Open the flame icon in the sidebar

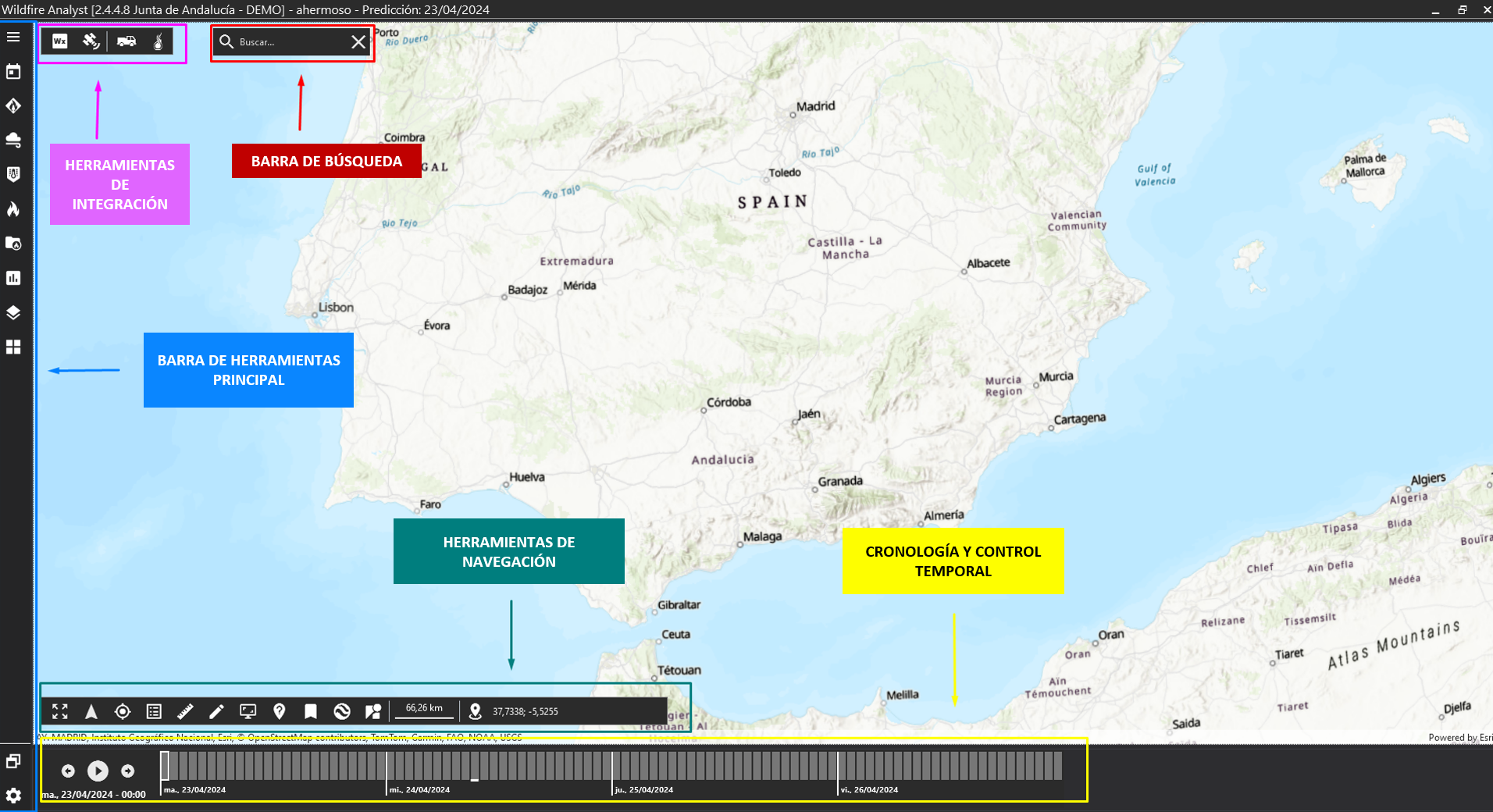click(x=13, y=209)
